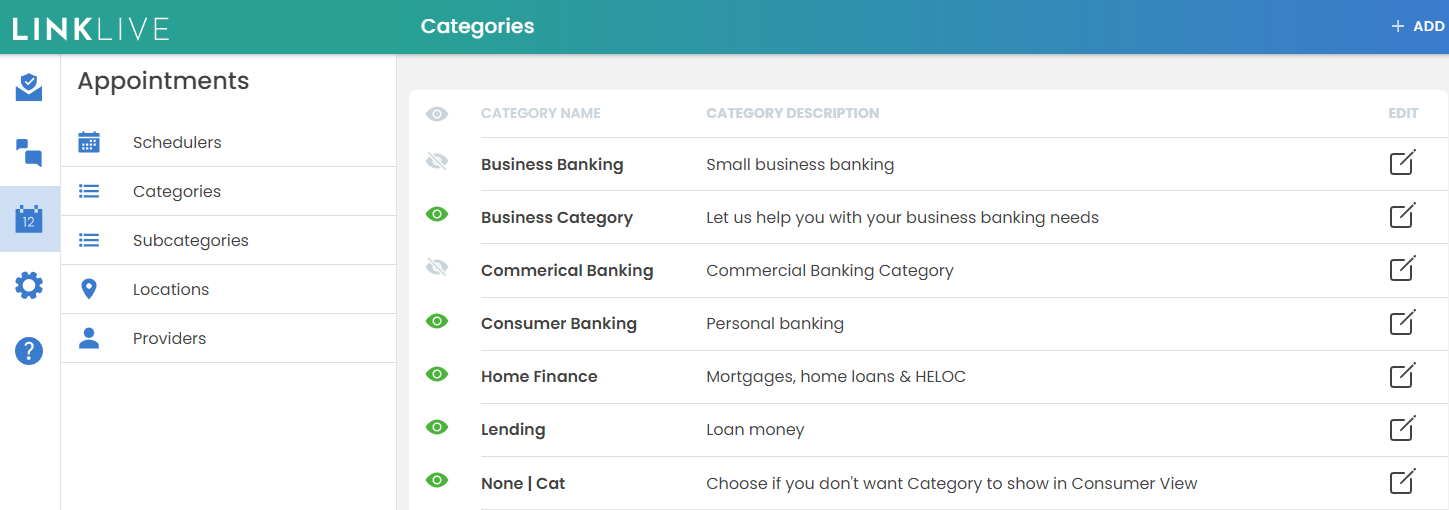The width and height of the screenshot is (1449, 510).
Task: Toggle visibility of Commerical Banking category
Action: pos(437,267)
